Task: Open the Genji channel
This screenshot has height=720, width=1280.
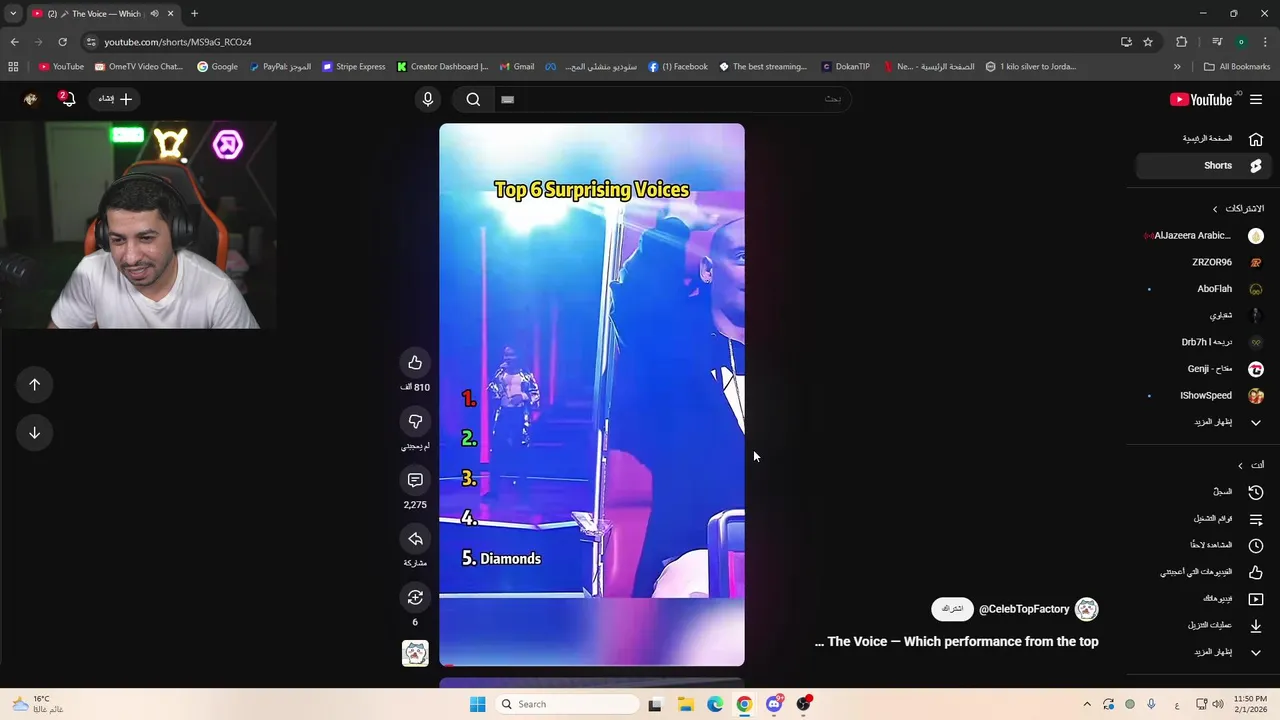Action: tap(1204, 369)
